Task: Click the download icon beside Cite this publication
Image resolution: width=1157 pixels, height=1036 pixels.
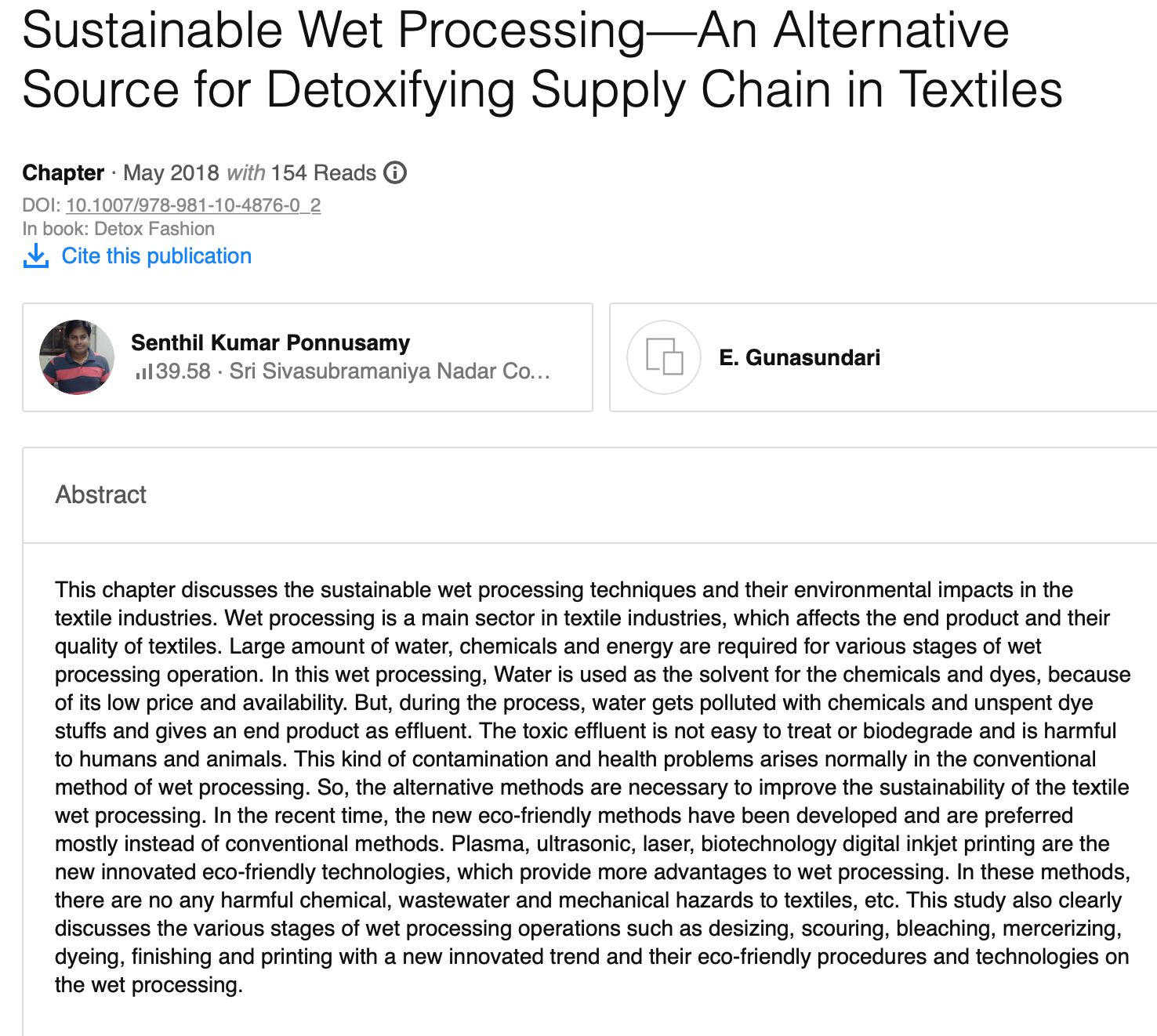Action: pyautogui.click(x=36, y=255)
